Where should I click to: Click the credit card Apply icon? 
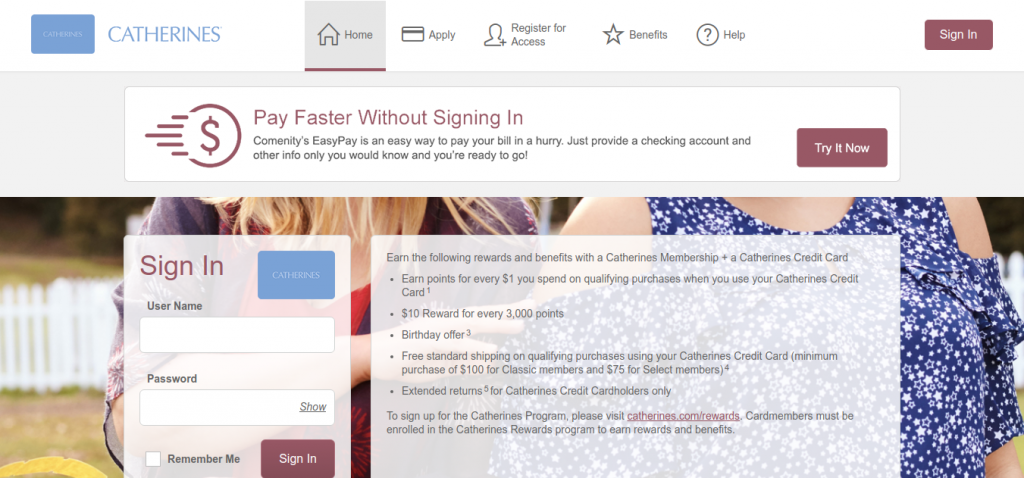pos(413,35)
